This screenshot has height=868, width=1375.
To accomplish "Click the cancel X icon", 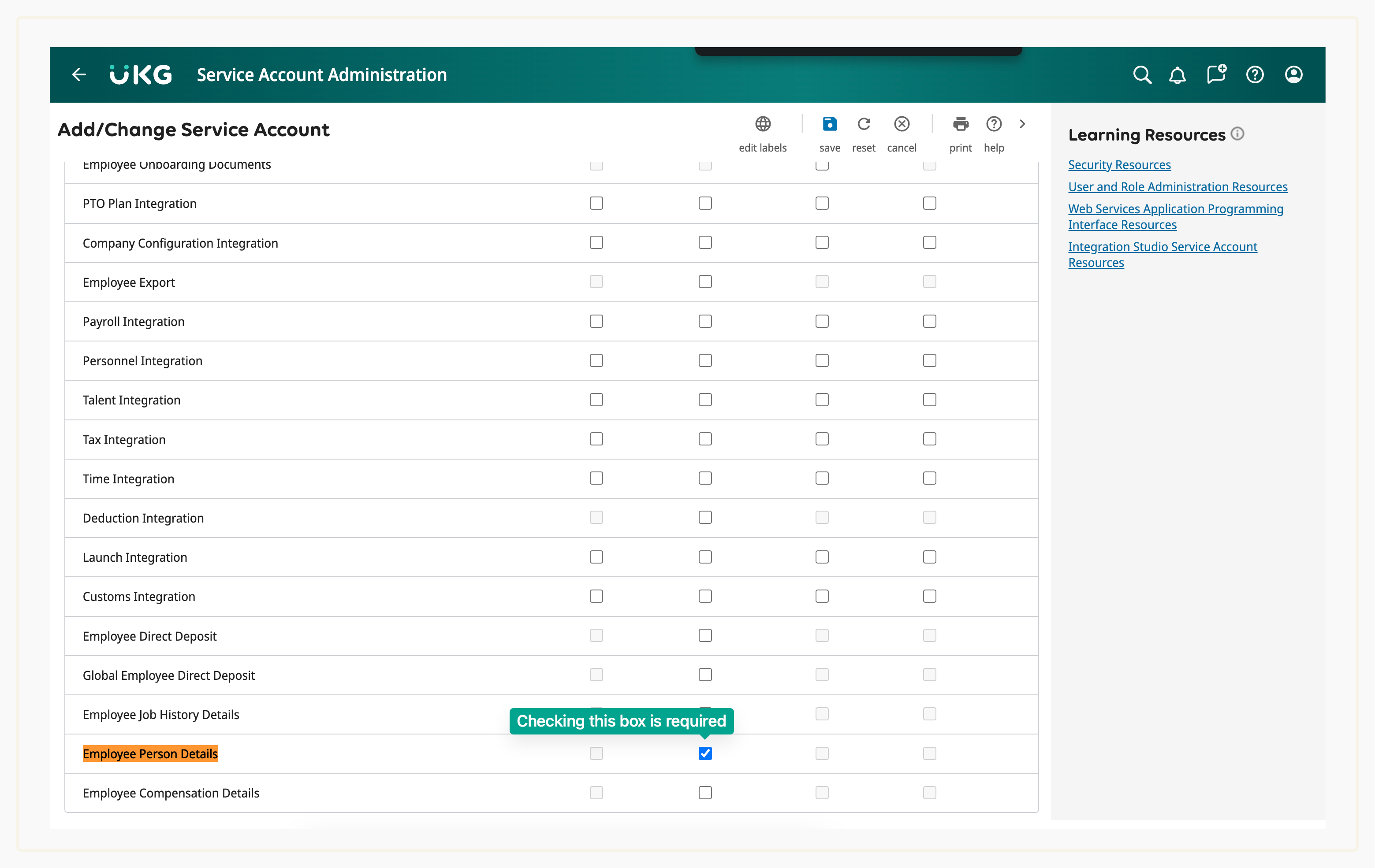I will coord(902,124).
